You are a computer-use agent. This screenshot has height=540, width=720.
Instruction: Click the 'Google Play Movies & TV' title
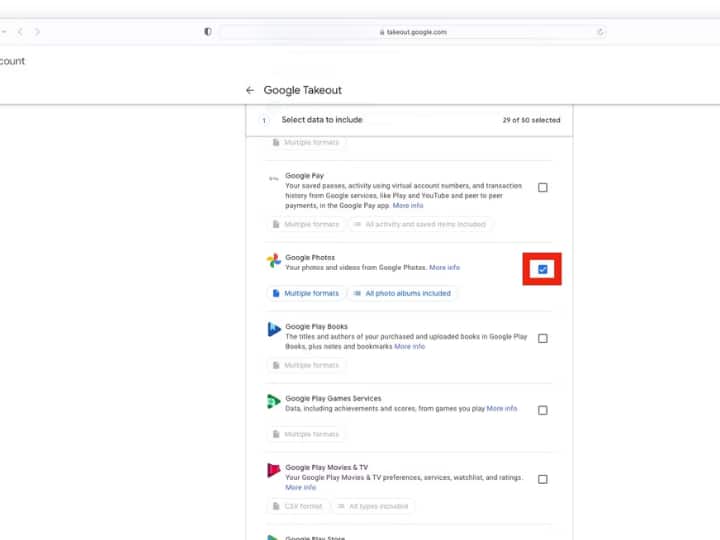[x=326, y=467]
